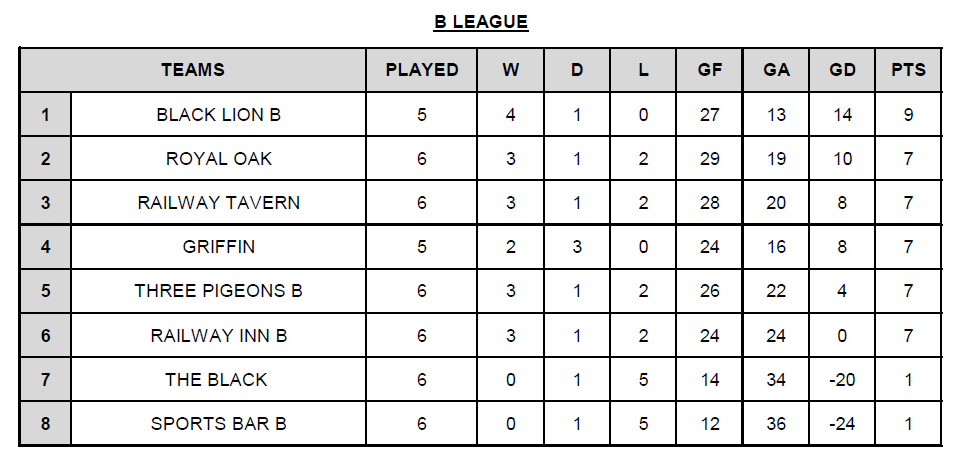The image size is (956, 455).
Task: Click The Black goal difference -20
Action: click(842, 379)
